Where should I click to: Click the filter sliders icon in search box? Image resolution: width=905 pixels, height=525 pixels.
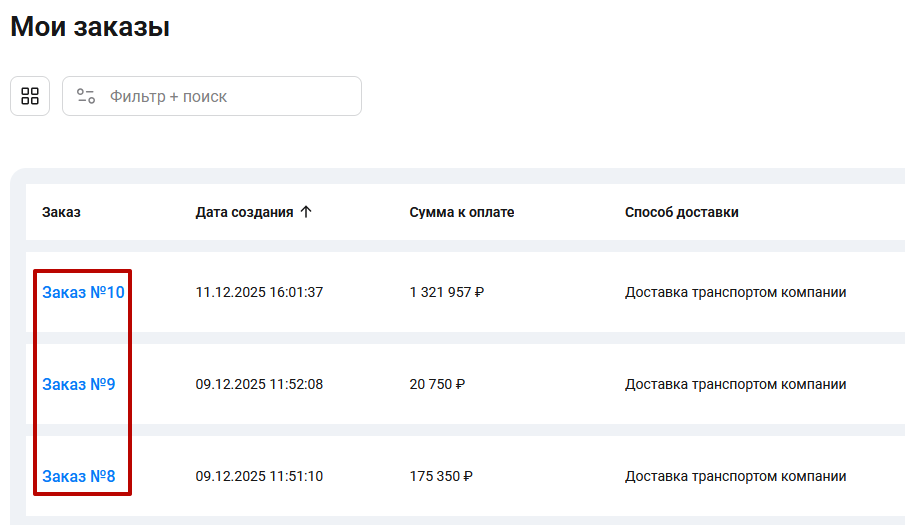(86, 96)
